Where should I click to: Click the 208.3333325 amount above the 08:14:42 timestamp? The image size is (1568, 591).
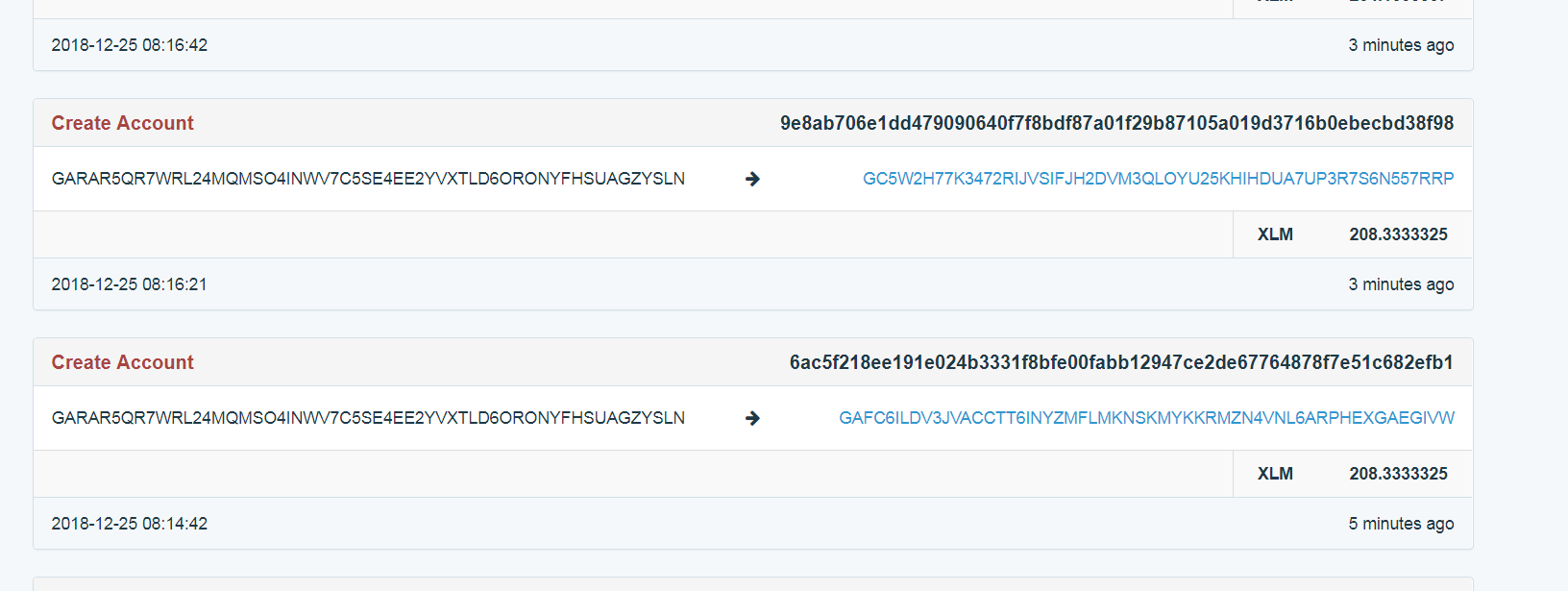tap(1398, 474)
